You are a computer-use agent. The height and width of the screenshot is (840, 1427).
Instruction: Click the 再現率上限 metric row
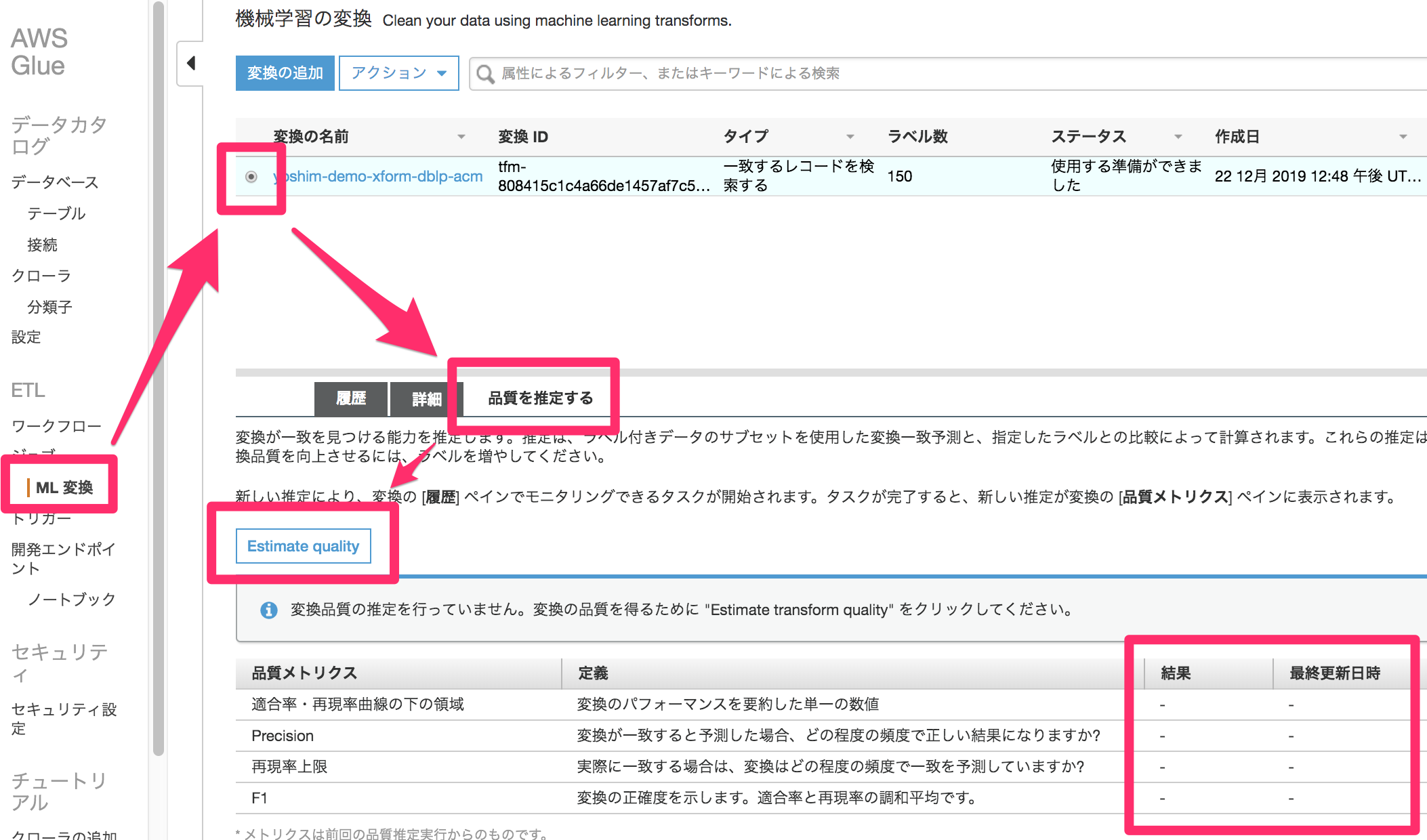(831, 767)
